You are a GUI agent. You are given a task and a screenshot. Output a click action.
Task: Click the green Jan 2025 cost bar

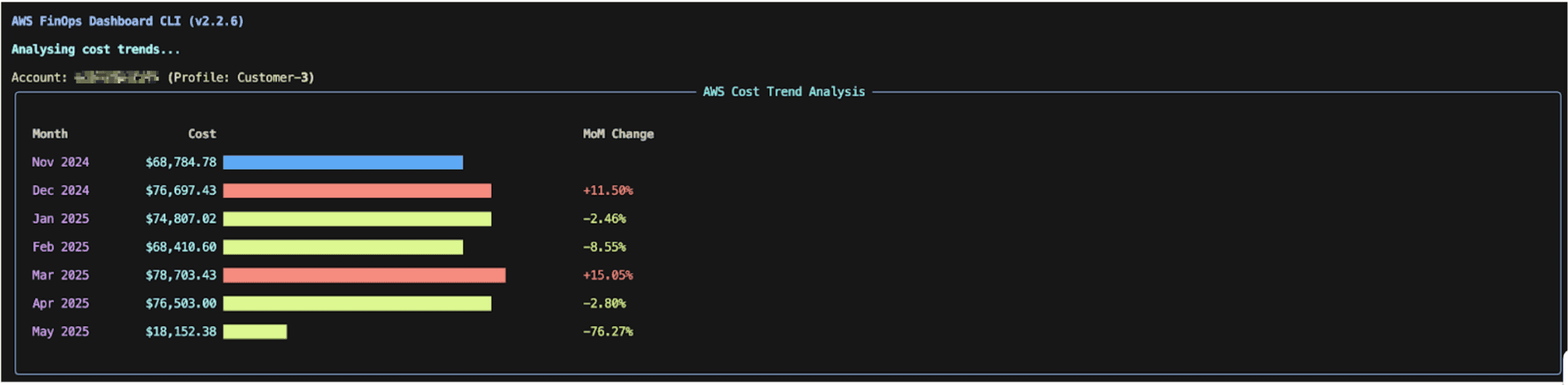coord(357,219)
